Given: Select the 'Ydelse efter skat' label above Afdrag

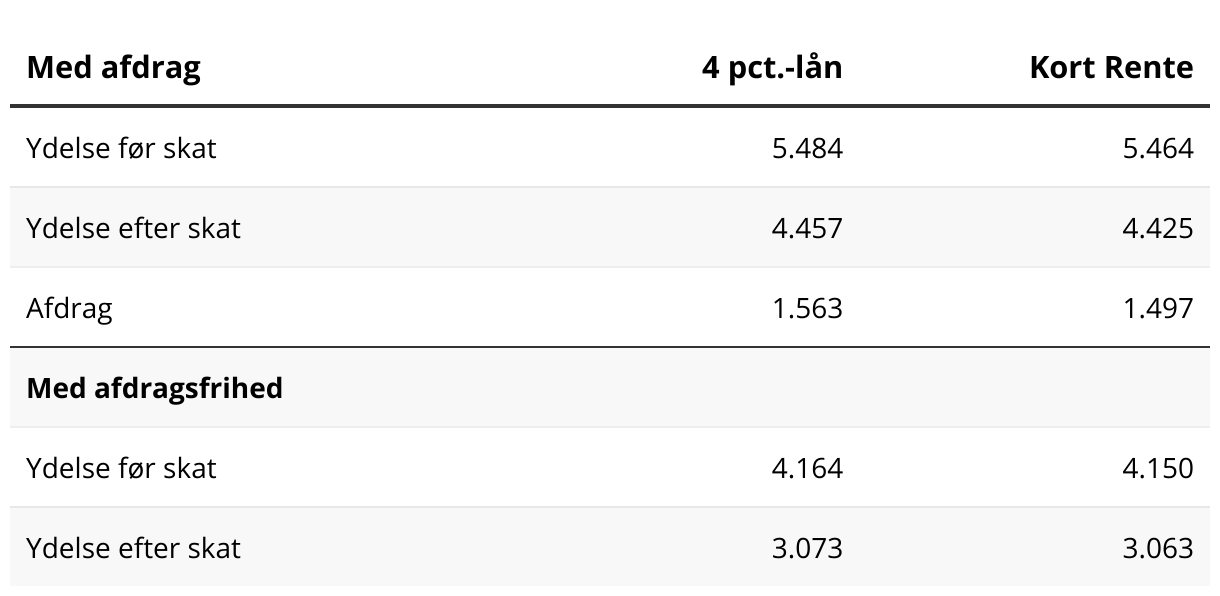Looking at the screenshot, I should (133, 228).
